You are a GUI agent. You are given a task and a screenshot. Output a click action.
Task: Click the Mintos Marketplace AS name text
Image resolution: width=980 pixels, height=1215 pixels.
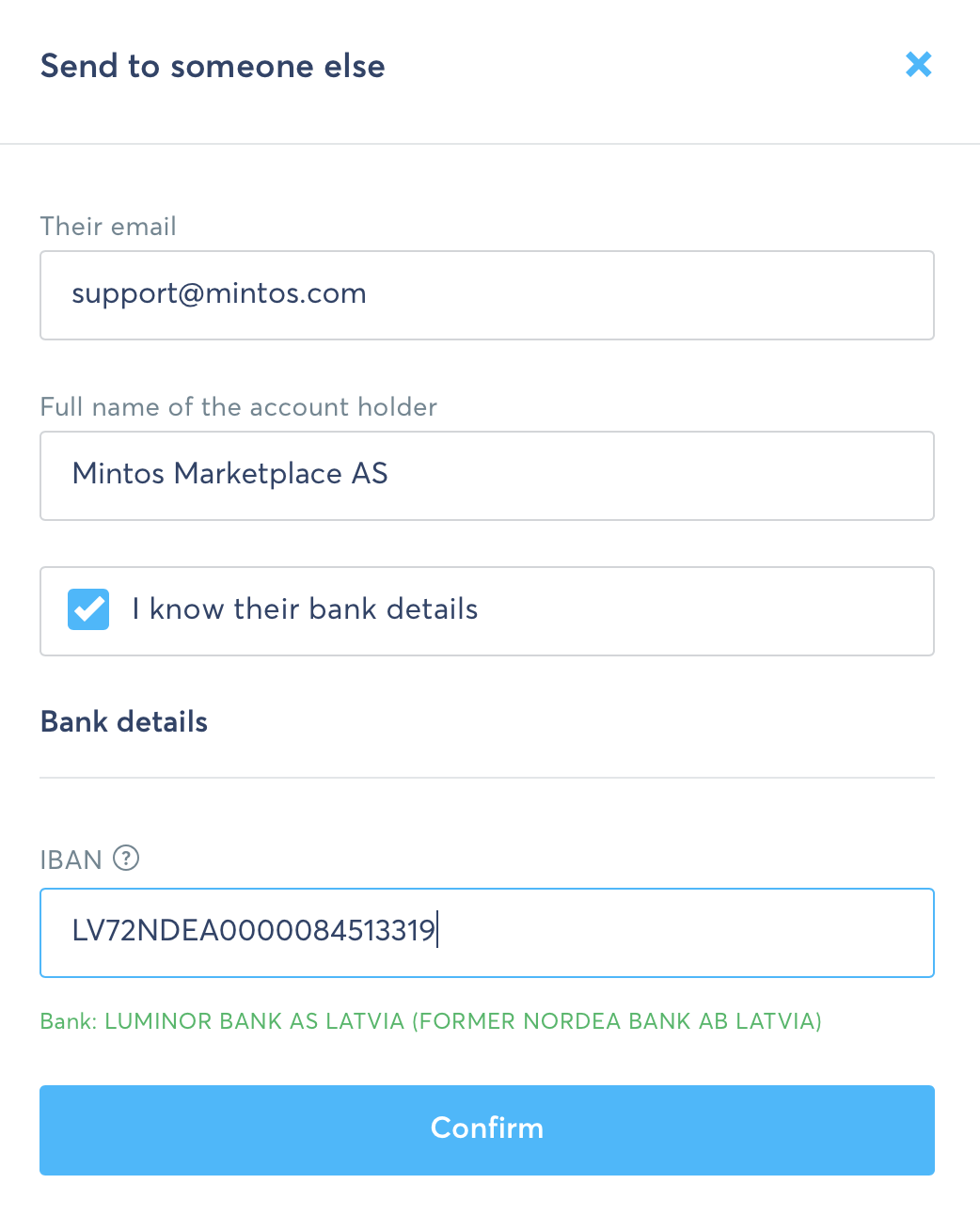pyautogui.click(x=230, y=473)
